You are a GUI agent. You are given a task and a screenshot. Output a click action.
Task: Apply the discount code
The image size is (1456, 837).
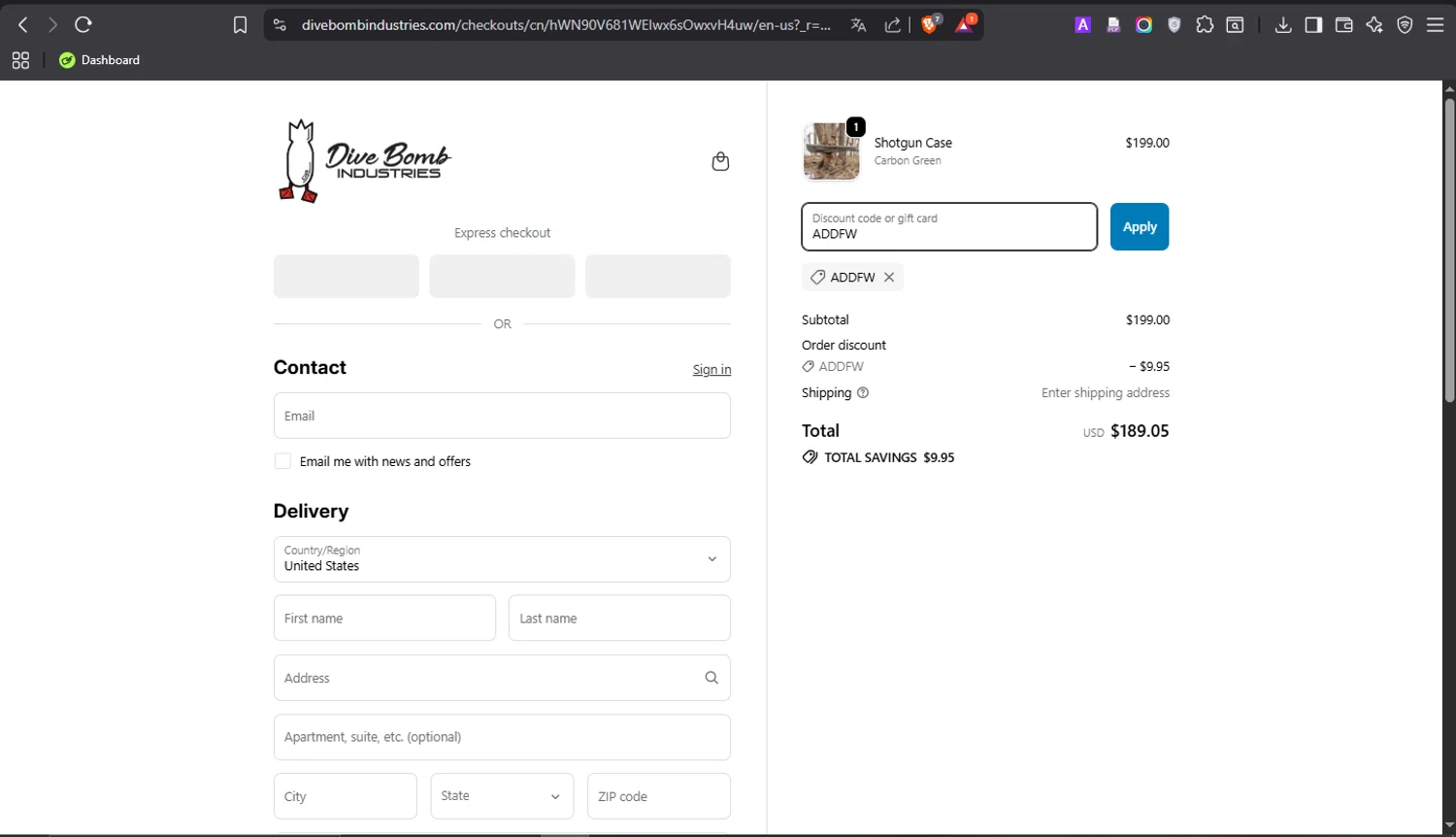(x=1140, y=227)
